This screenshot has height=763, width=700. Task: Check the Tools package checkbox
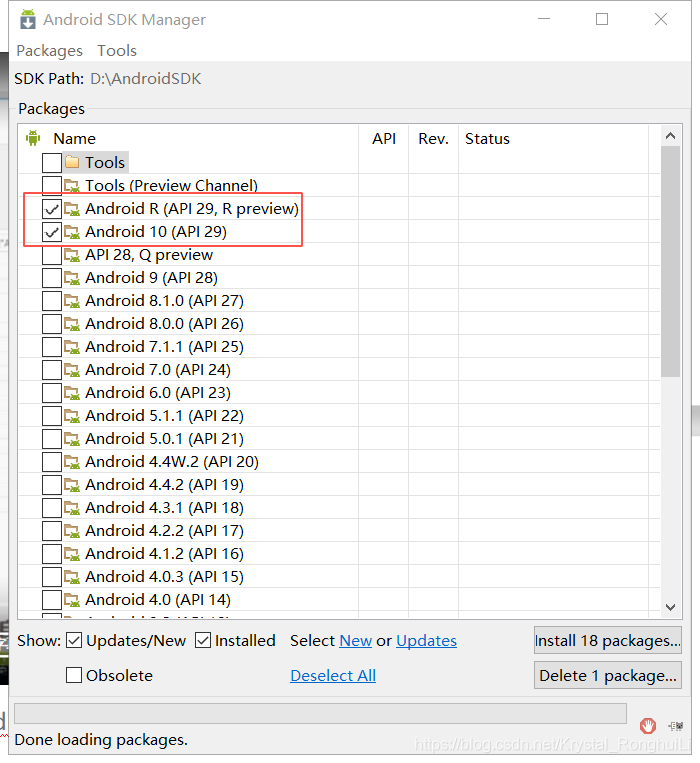click(x=52, y=163)
